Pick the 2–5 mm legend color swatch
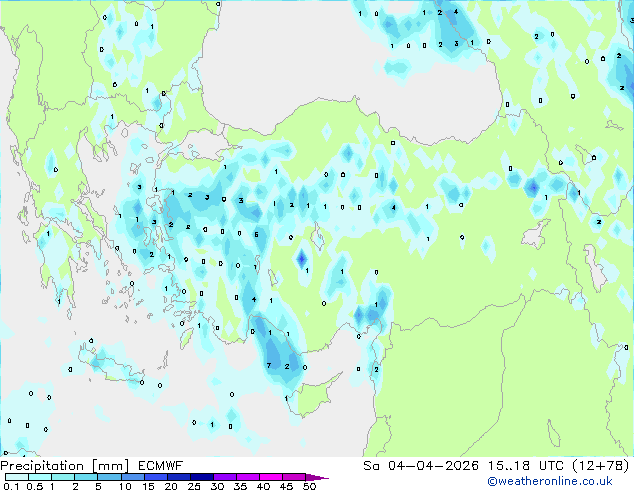 point(86,477)
